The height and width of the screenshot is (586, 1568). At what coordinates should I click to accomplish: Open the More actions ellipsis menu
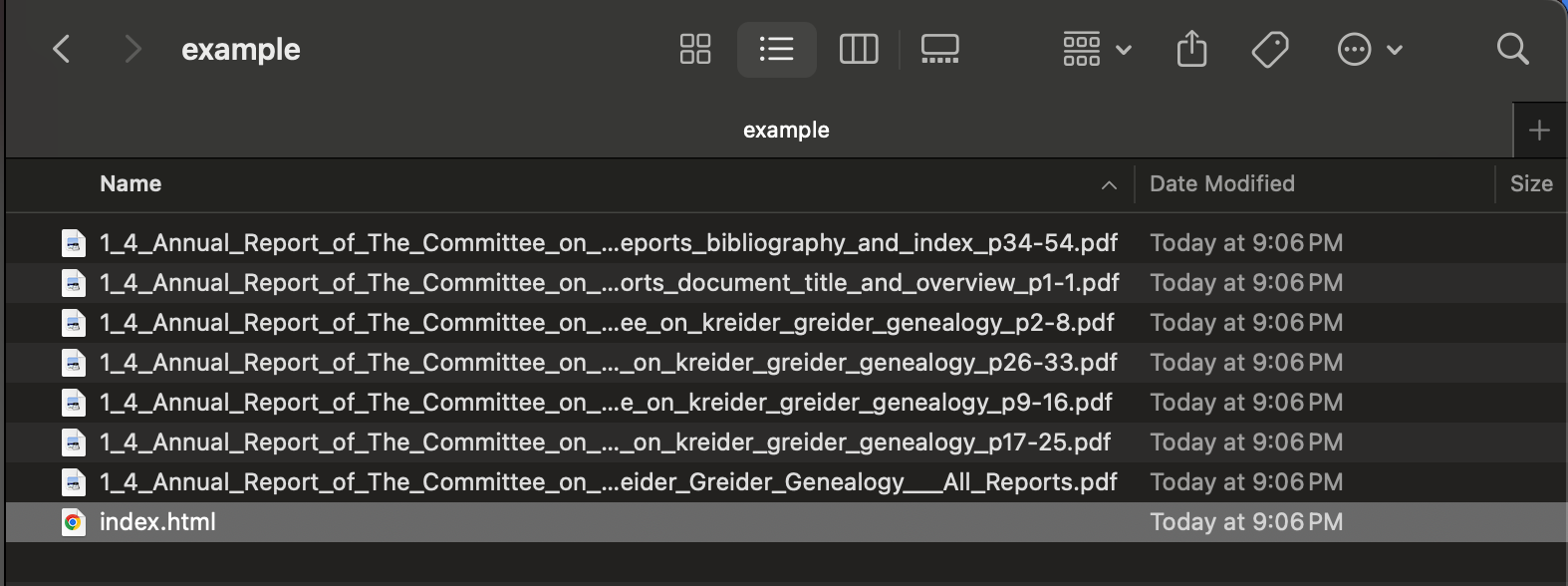point(1369,49)
